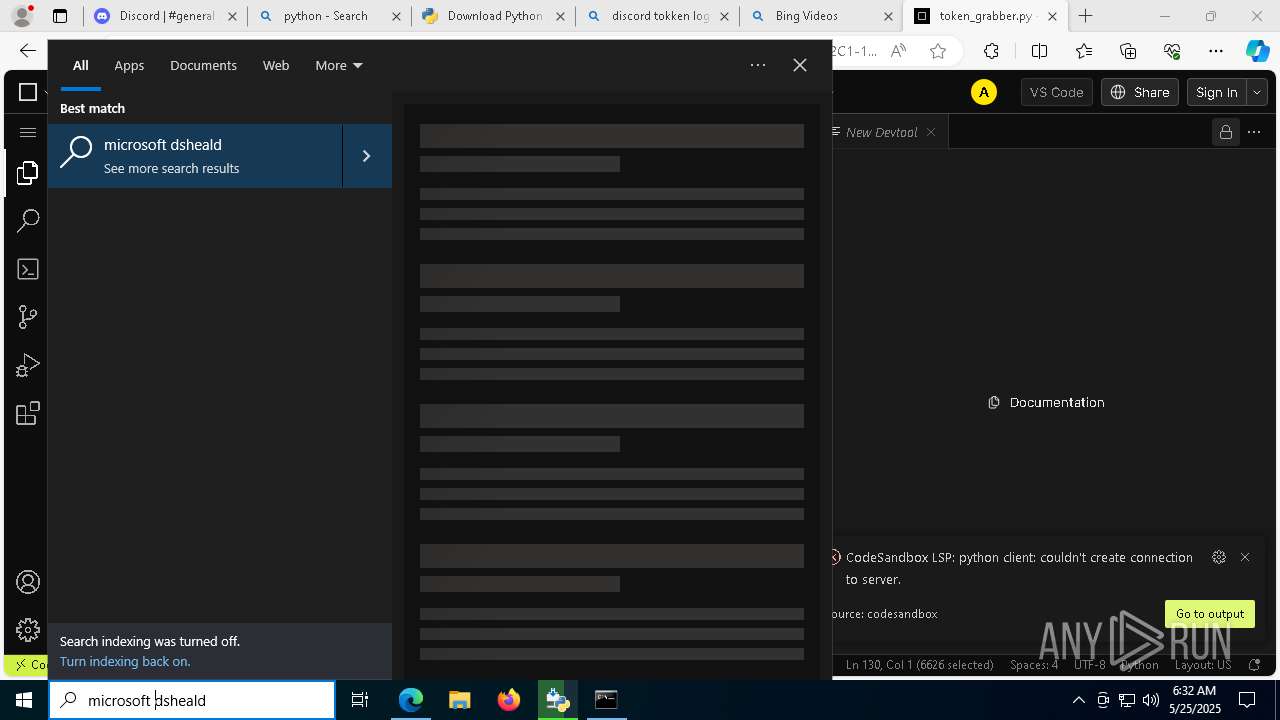Open the Copilot icon in Edge

coord(1257,51)
